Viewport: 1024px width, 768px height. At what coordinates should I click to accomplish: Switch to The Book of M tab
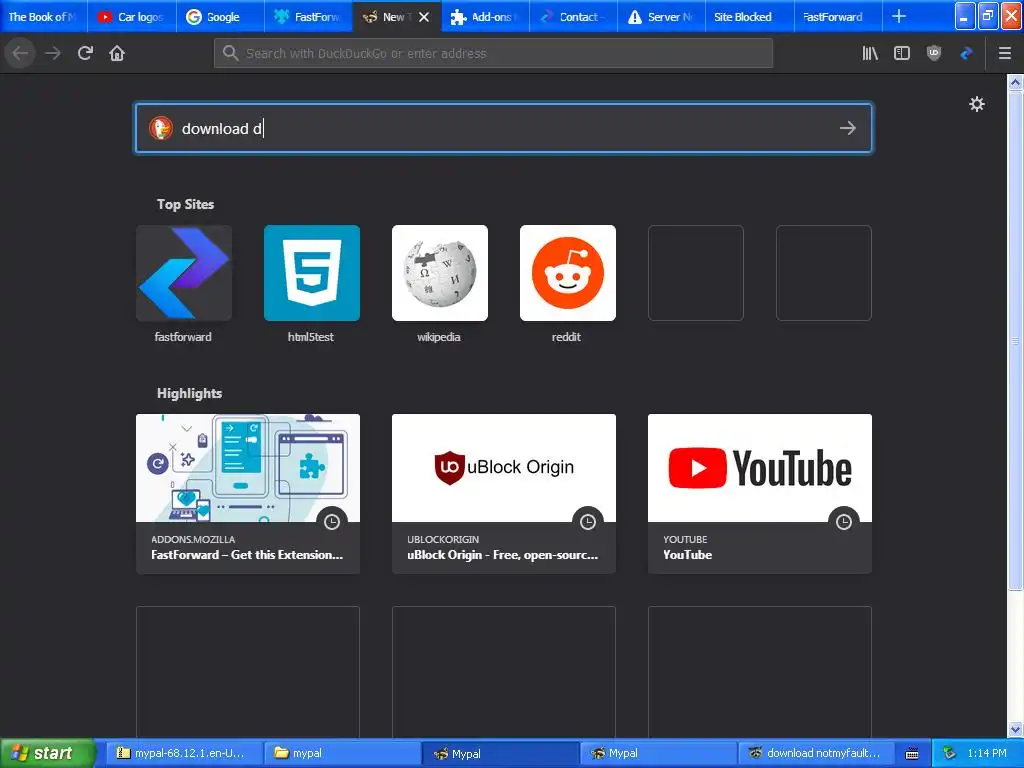coord(43,17)
